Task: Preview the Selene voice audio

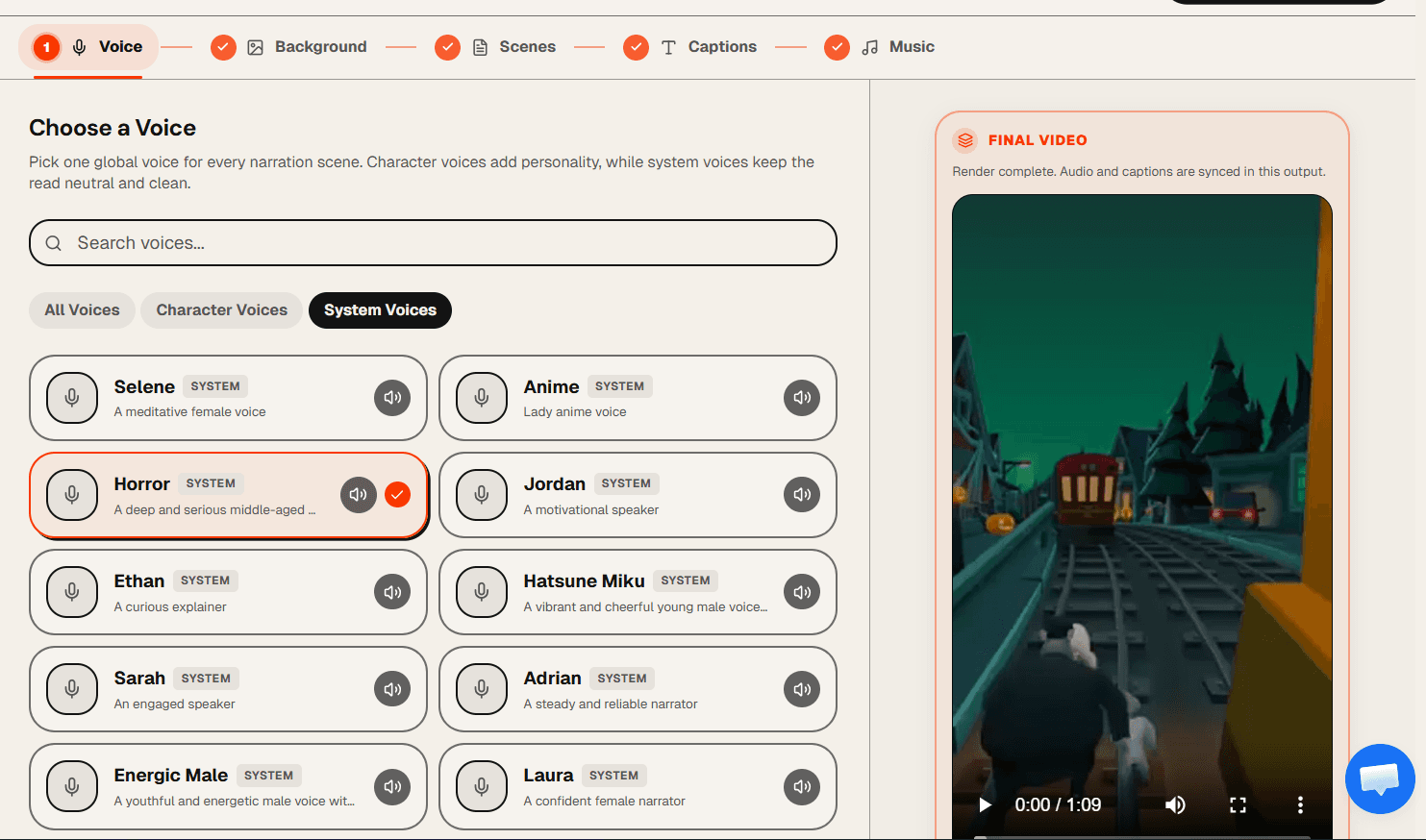Action: coord(392,397)
